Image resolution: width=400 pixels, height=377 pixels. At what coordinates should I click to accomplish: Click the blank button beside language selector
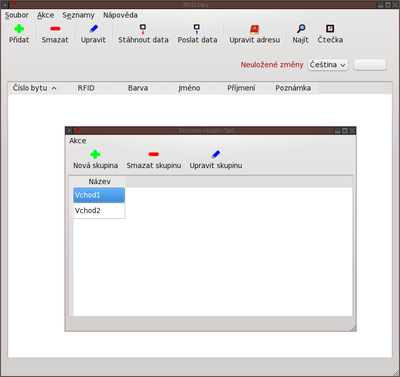[x=370, y=65]
